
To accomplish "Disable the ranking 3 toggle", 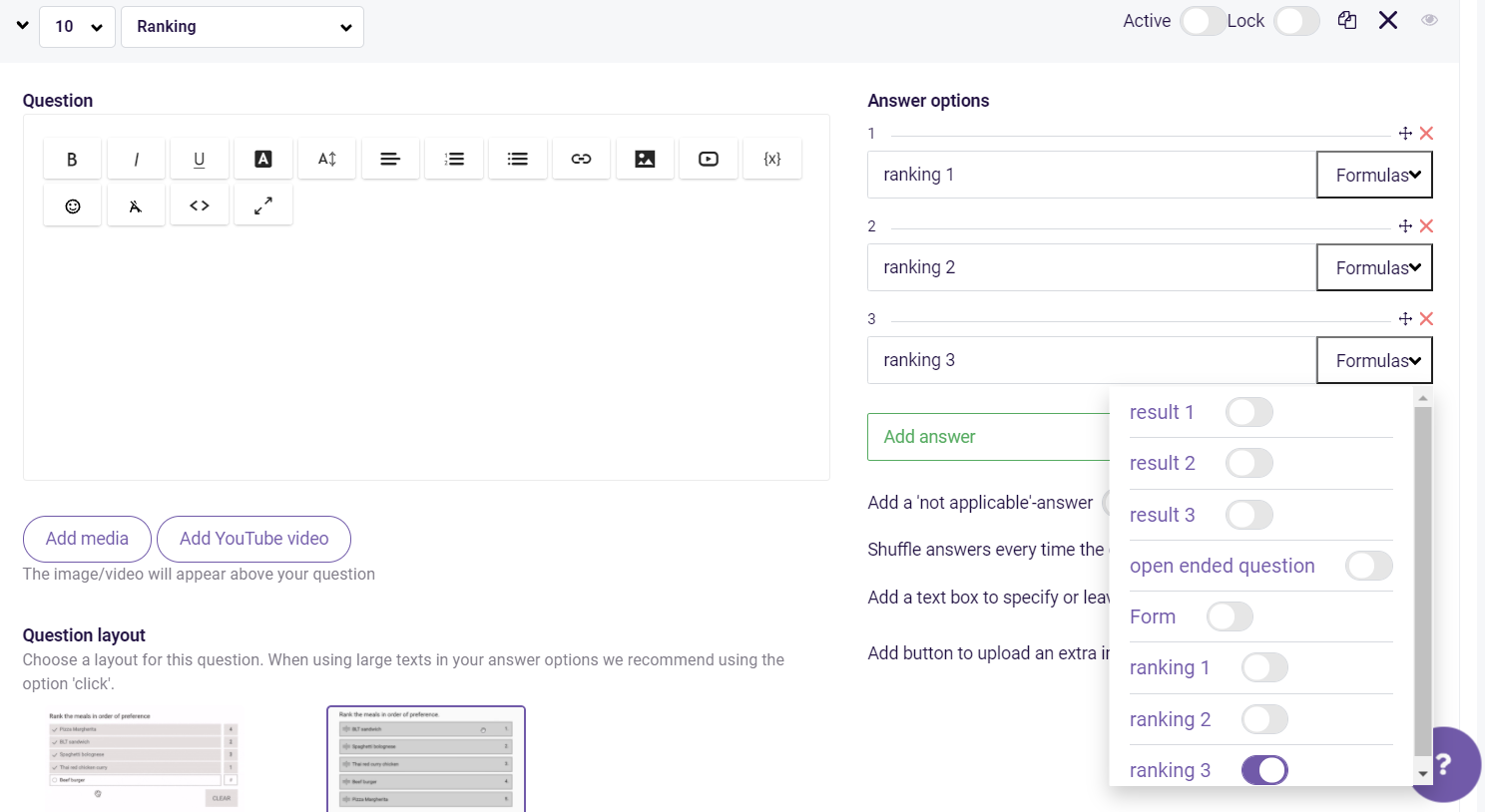I will pos(1265,769).
